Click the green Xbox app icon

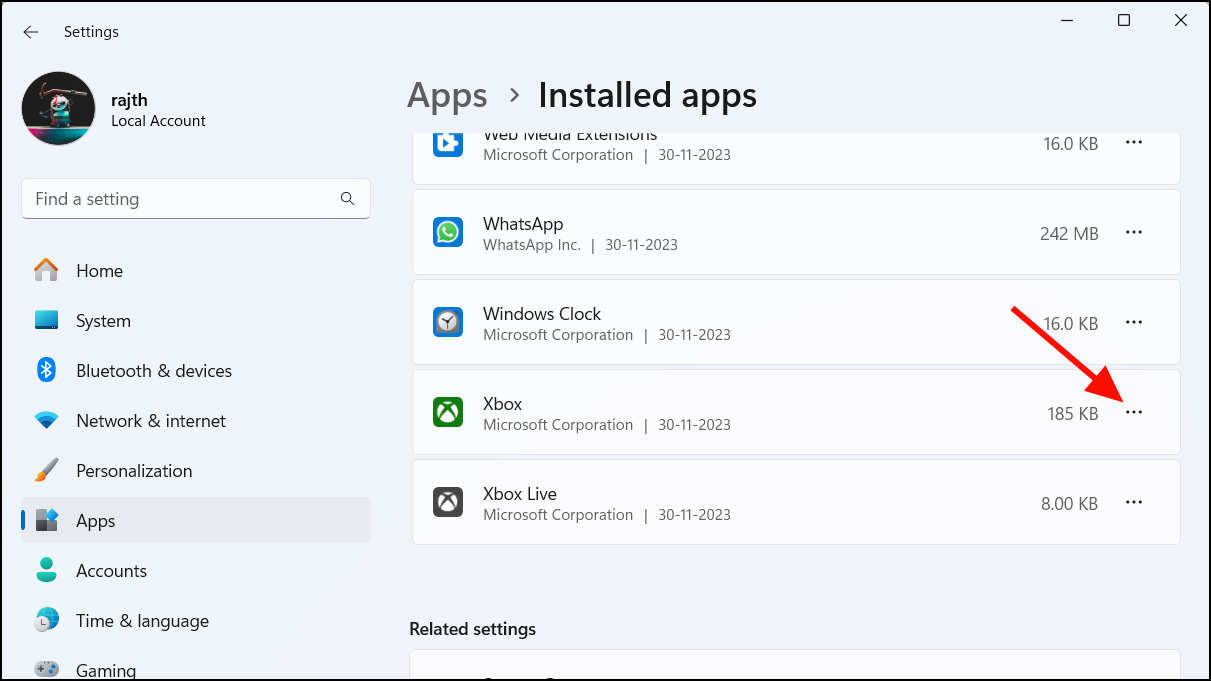point(448,412)
